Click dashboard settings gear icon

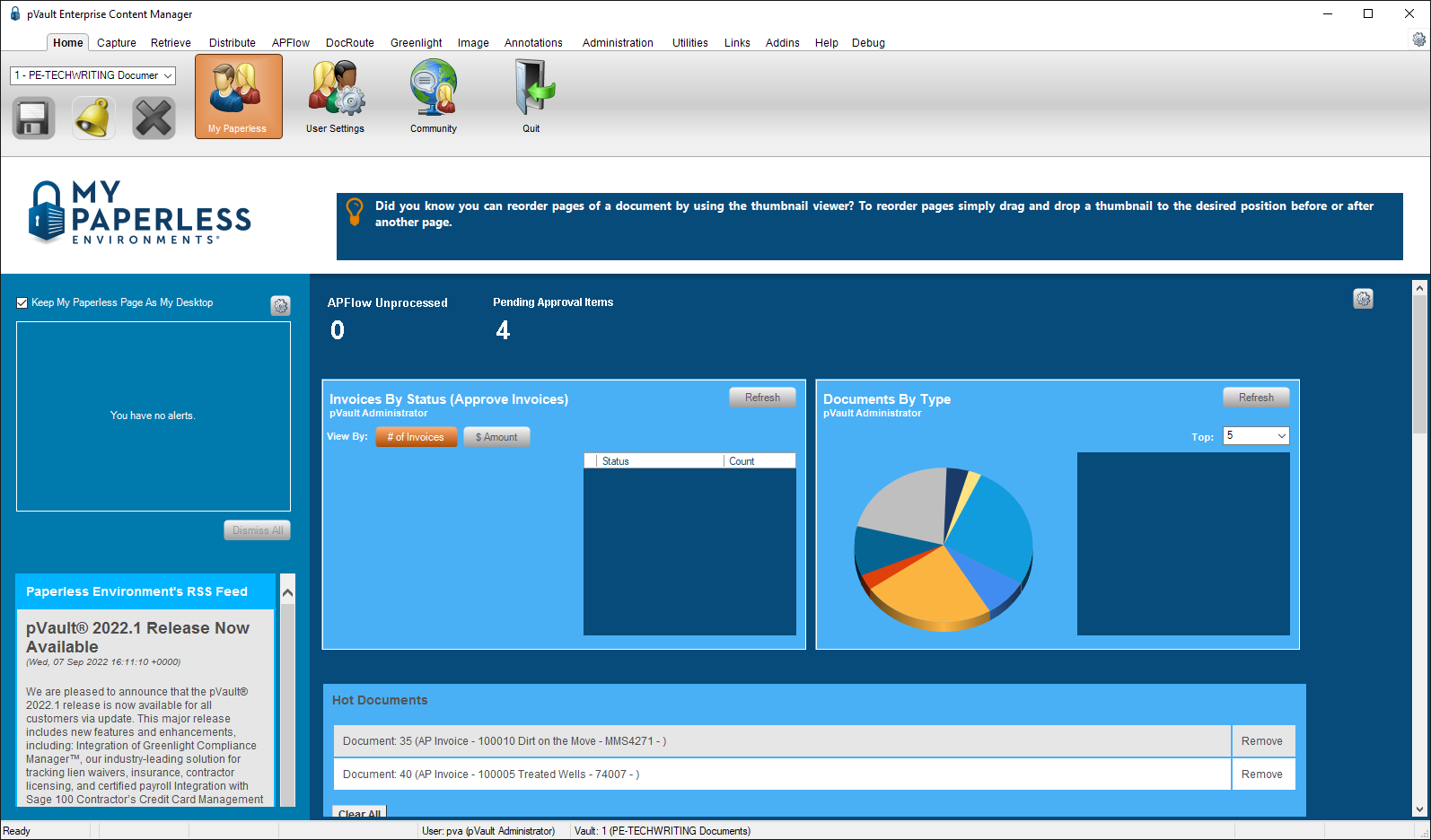[1364, 299]
